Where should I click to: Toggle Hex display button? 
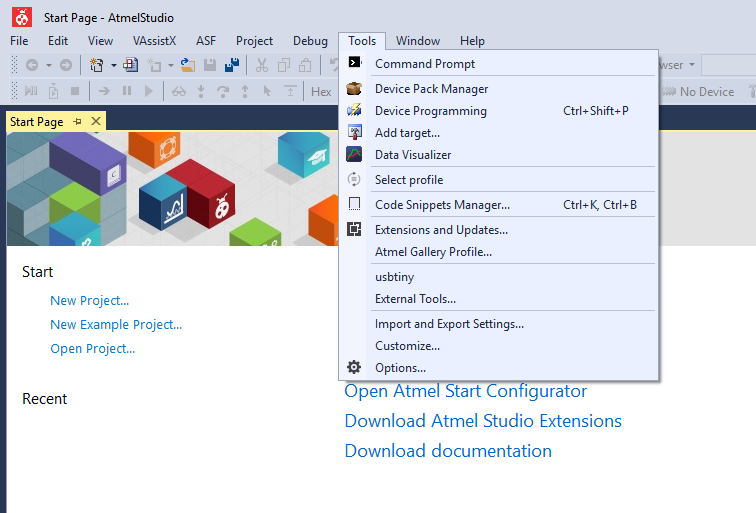pyautogui.click(x=321, y=92)
